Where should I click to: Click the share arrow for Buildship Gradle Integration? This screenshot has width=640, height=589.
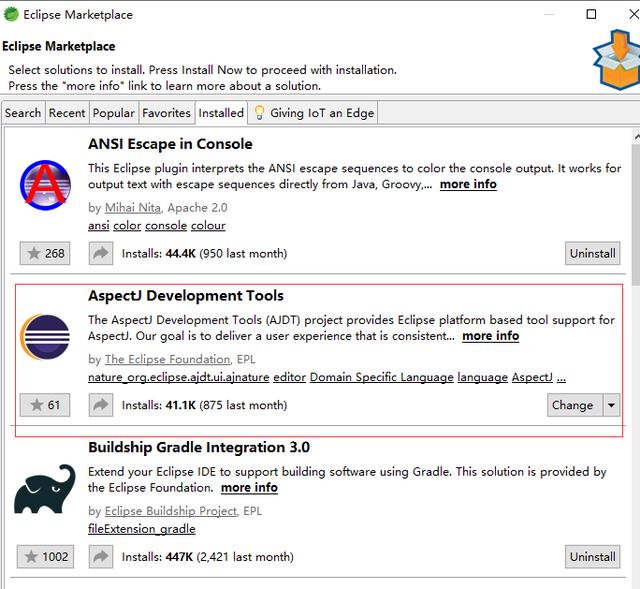(x=101, y=557)
